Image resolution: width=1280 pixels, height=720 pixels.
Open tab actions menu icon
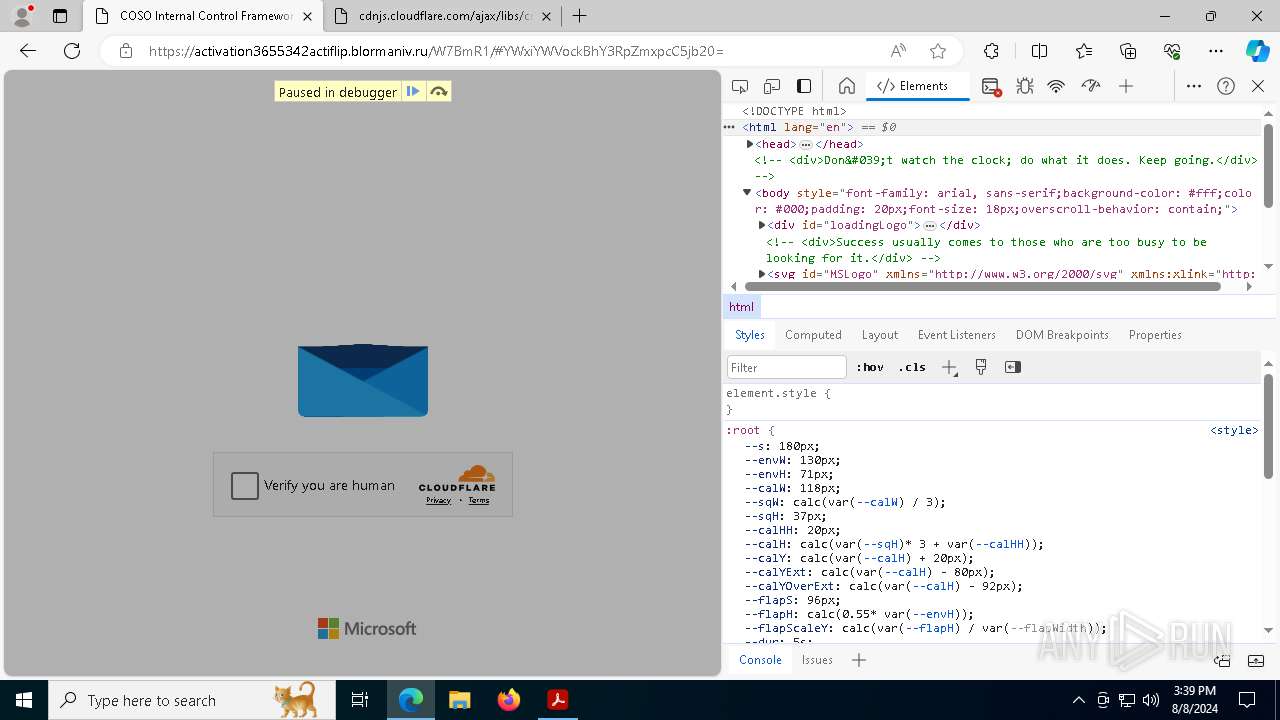click(x=60, y=16)
